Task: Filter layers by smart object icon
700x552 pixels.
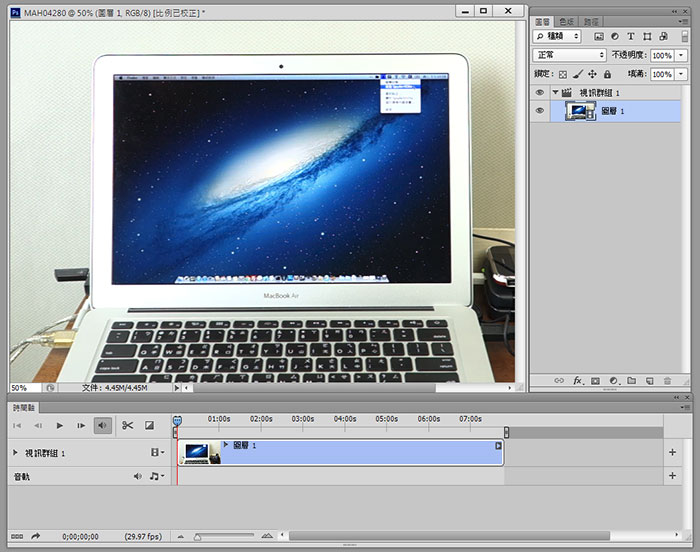Action: [663, 37]
